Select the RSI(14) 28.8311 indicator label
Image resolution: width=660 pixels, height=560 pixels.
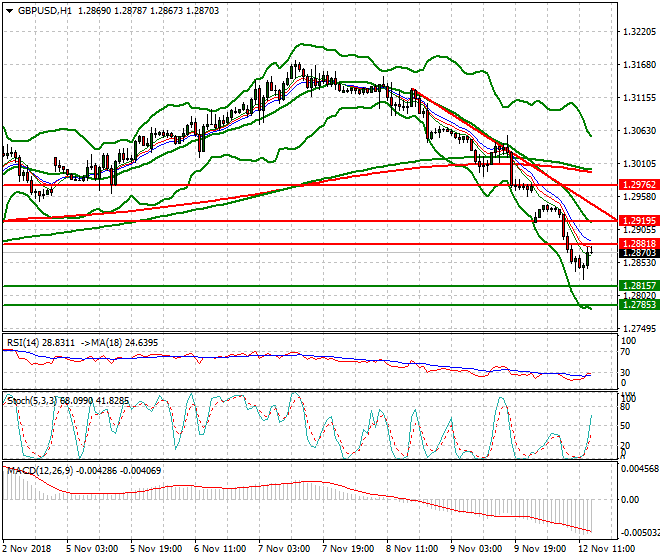click(40, 343)
